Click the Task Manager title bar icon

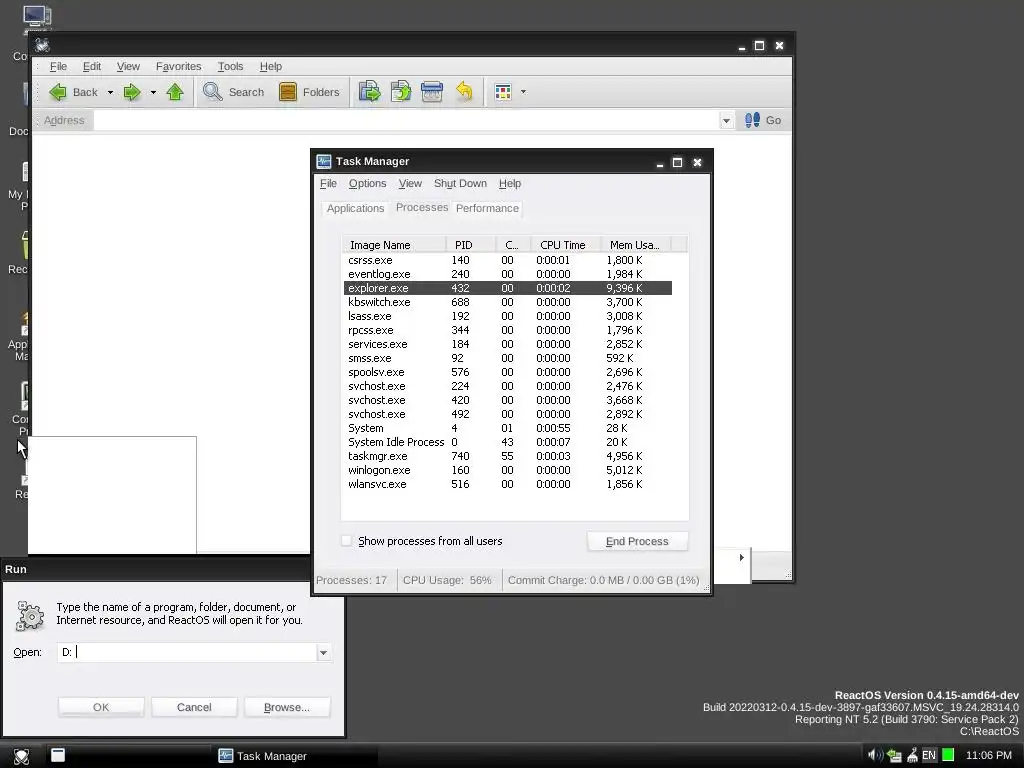pos(324,161)
